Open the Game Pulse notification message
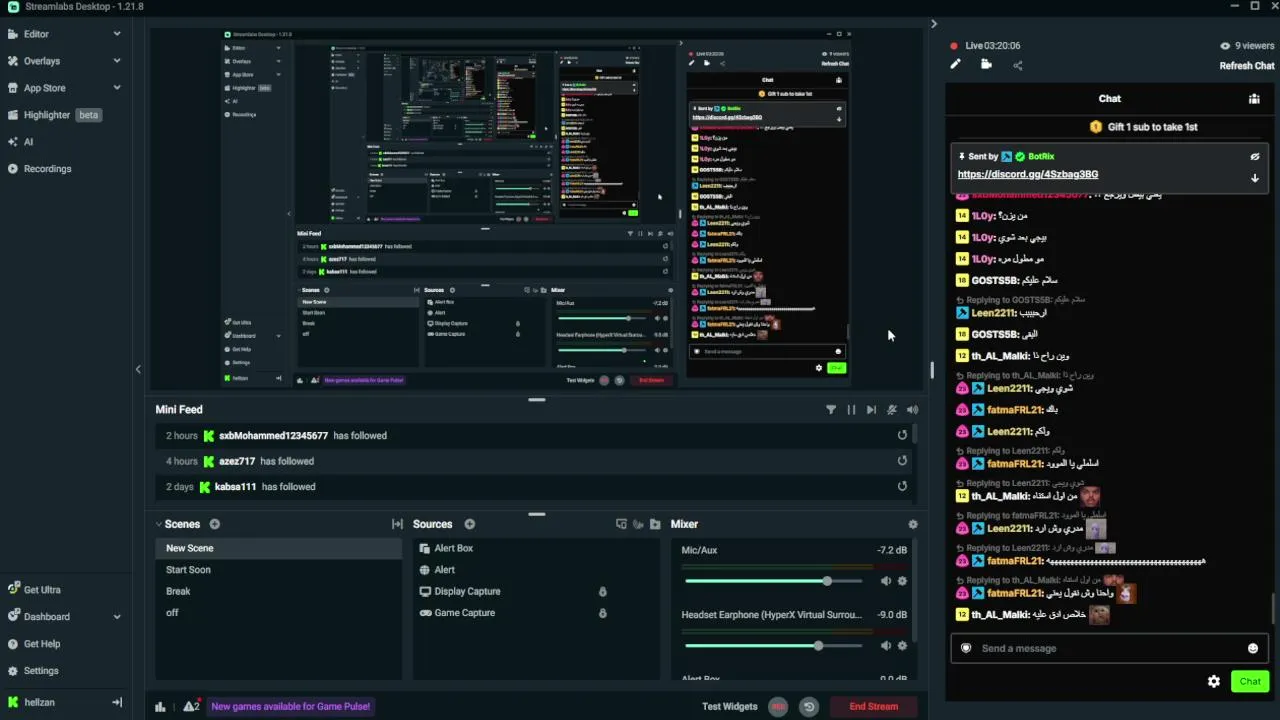Viewport: 1280px width, 720px height. [x=290, y=707]
